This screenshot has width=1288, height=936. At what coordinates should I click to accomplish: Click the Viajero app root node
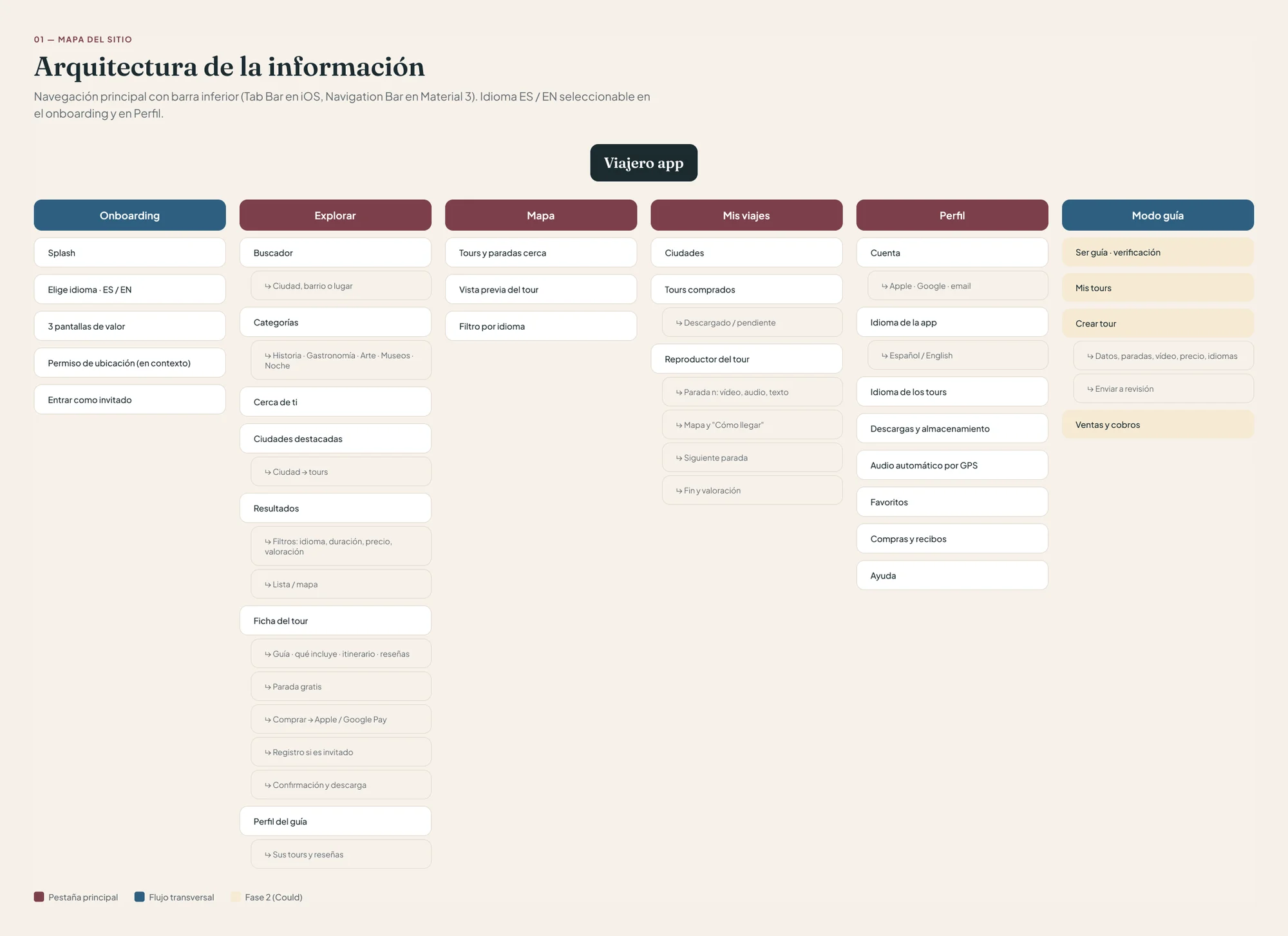[643, 163]
